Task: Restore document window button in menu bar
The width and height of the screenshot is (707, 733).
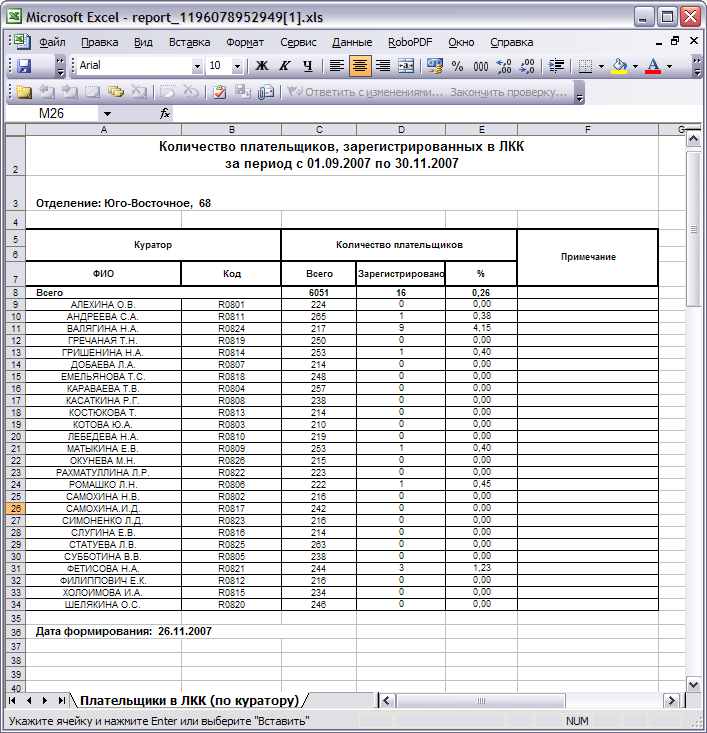Action: pos(675,41)
